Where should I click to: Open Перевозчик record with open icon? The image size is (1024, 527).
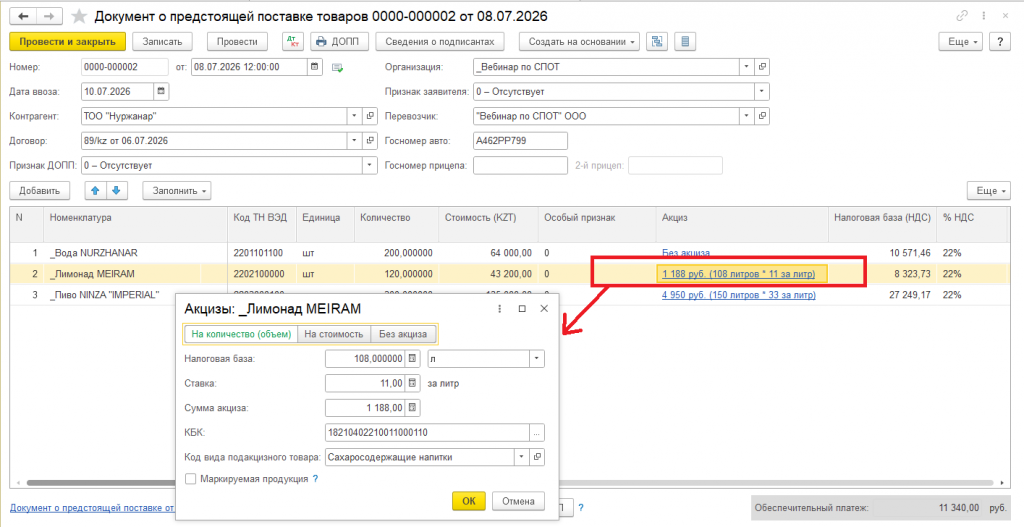click(761, 116)
